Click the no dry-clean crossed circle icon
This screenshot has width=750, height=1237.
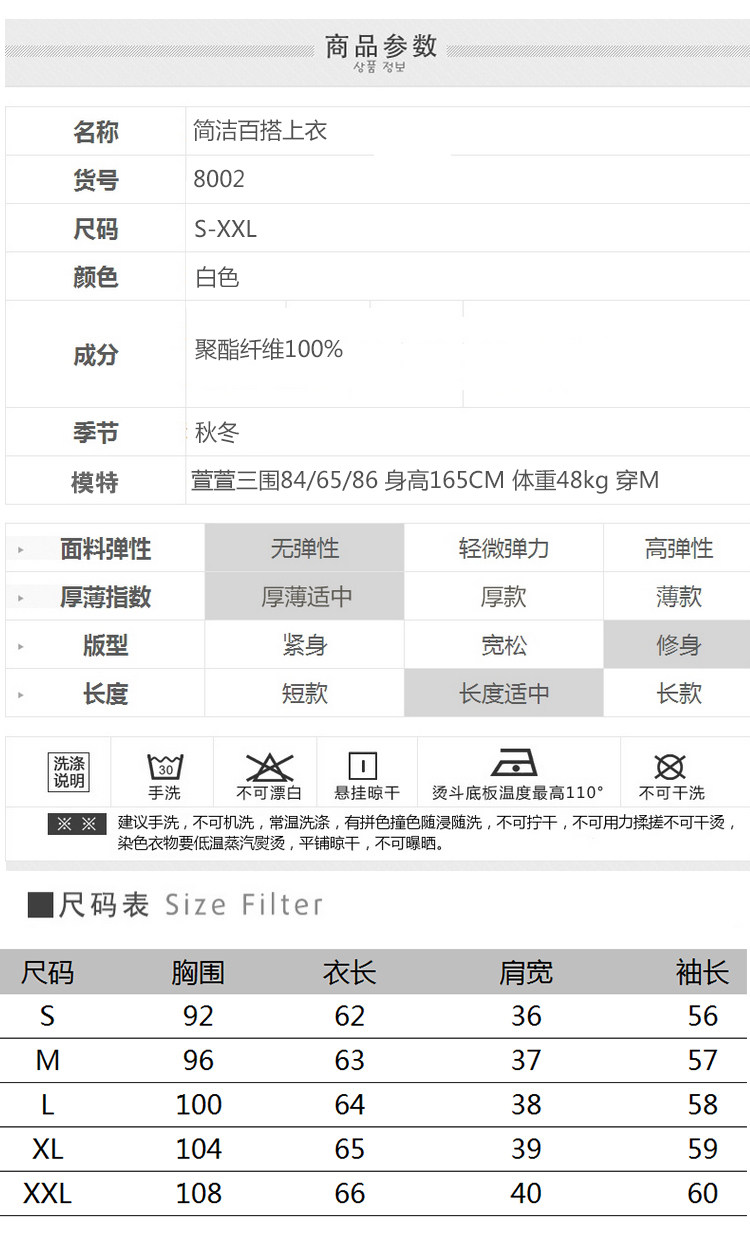670,767
